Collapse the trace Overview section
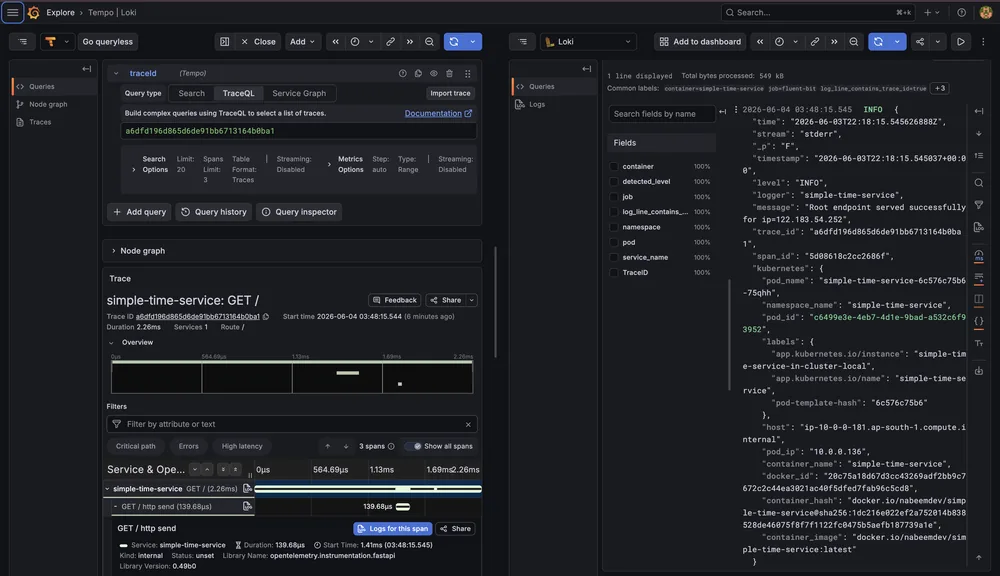The width and height of the screenshot is (1000, 576). click(112, 343)
